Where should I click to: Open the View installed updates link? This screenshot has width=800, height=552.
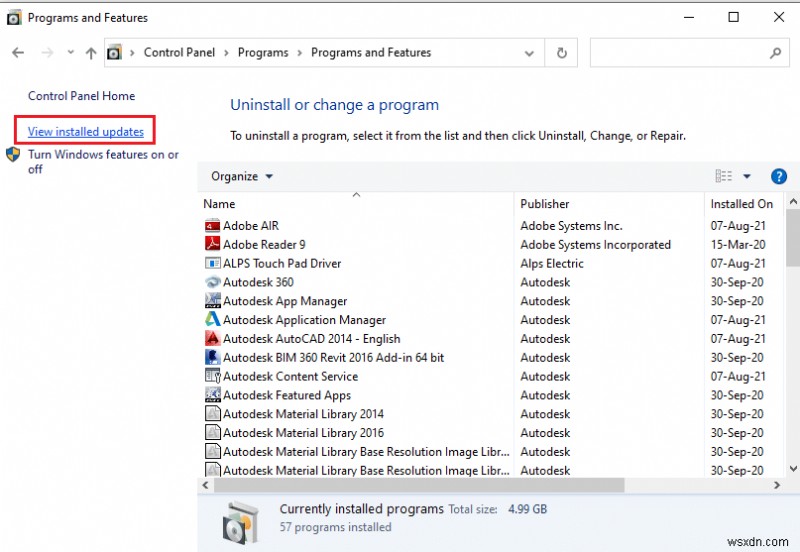click(x=86, y=132)
